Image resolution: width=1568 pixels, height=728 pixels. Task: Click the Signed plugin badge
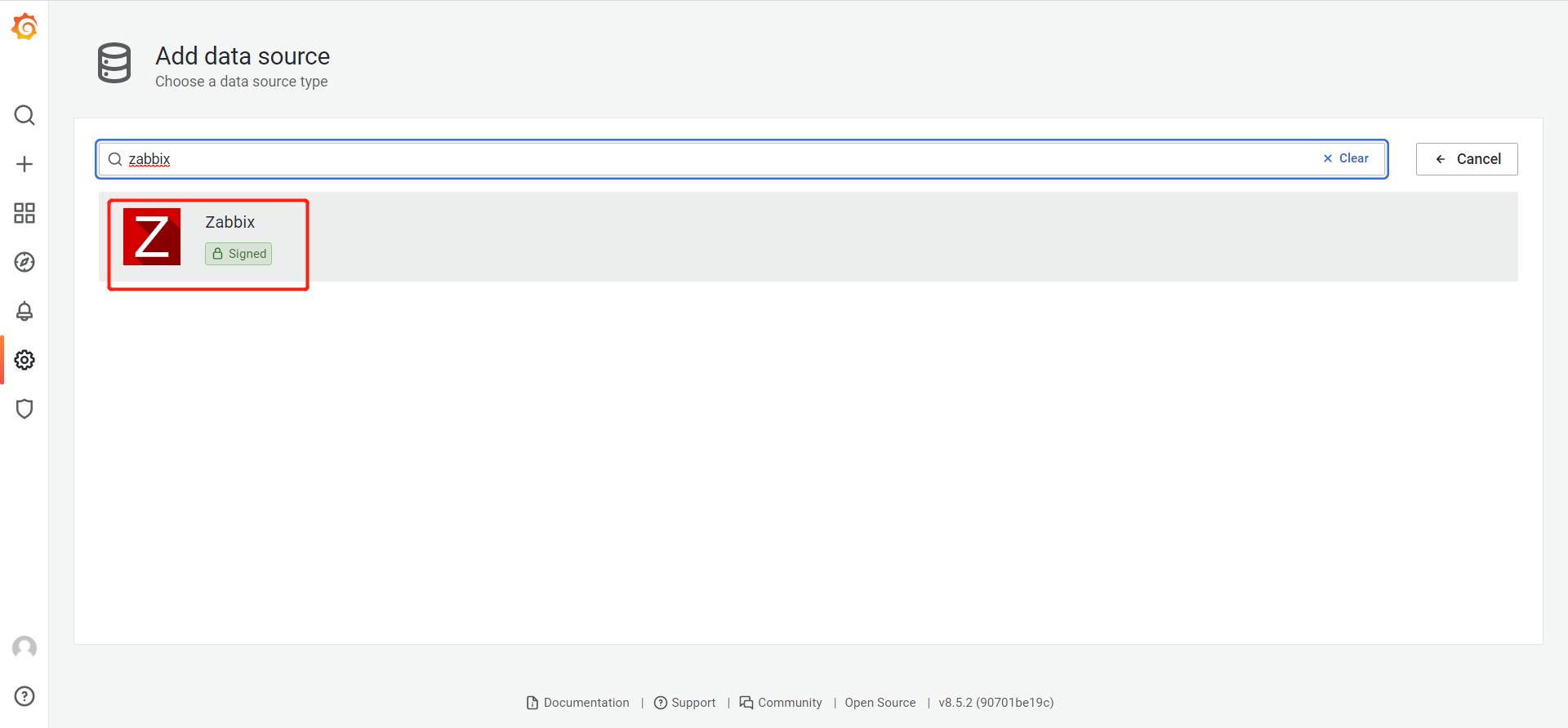(x=238, y=254)
